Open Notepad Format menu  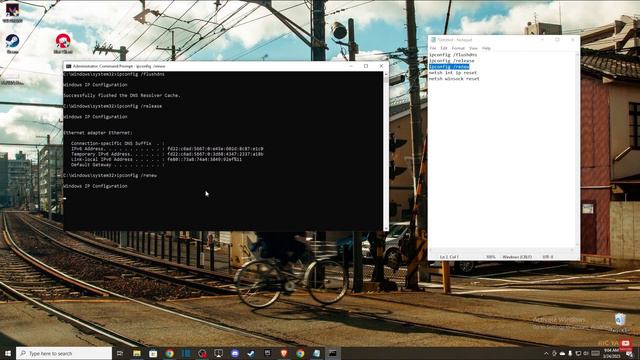coord(458,48)
